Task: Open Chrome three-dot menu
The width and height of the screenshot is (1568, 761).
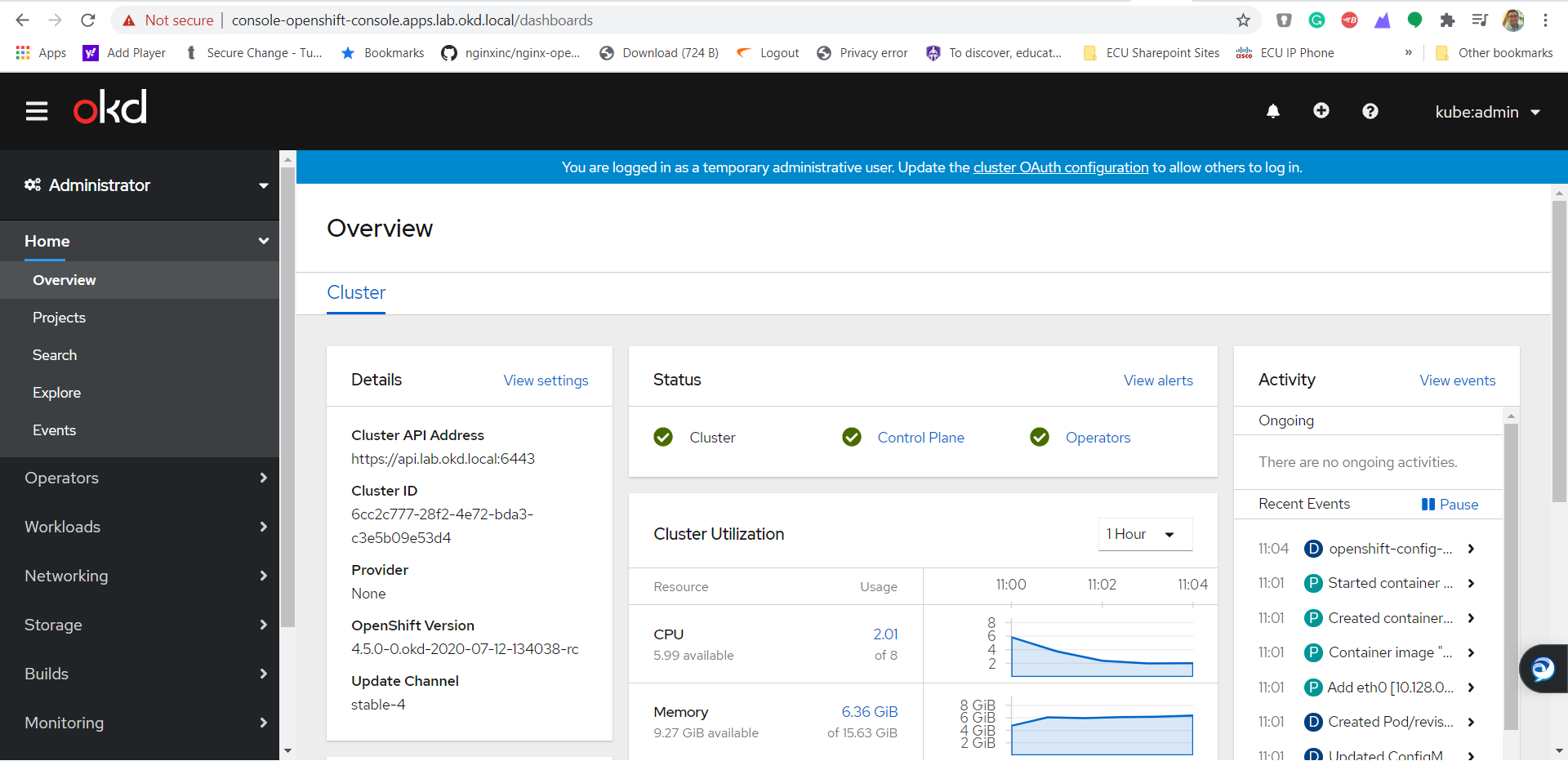Action: pos(1545,20)
